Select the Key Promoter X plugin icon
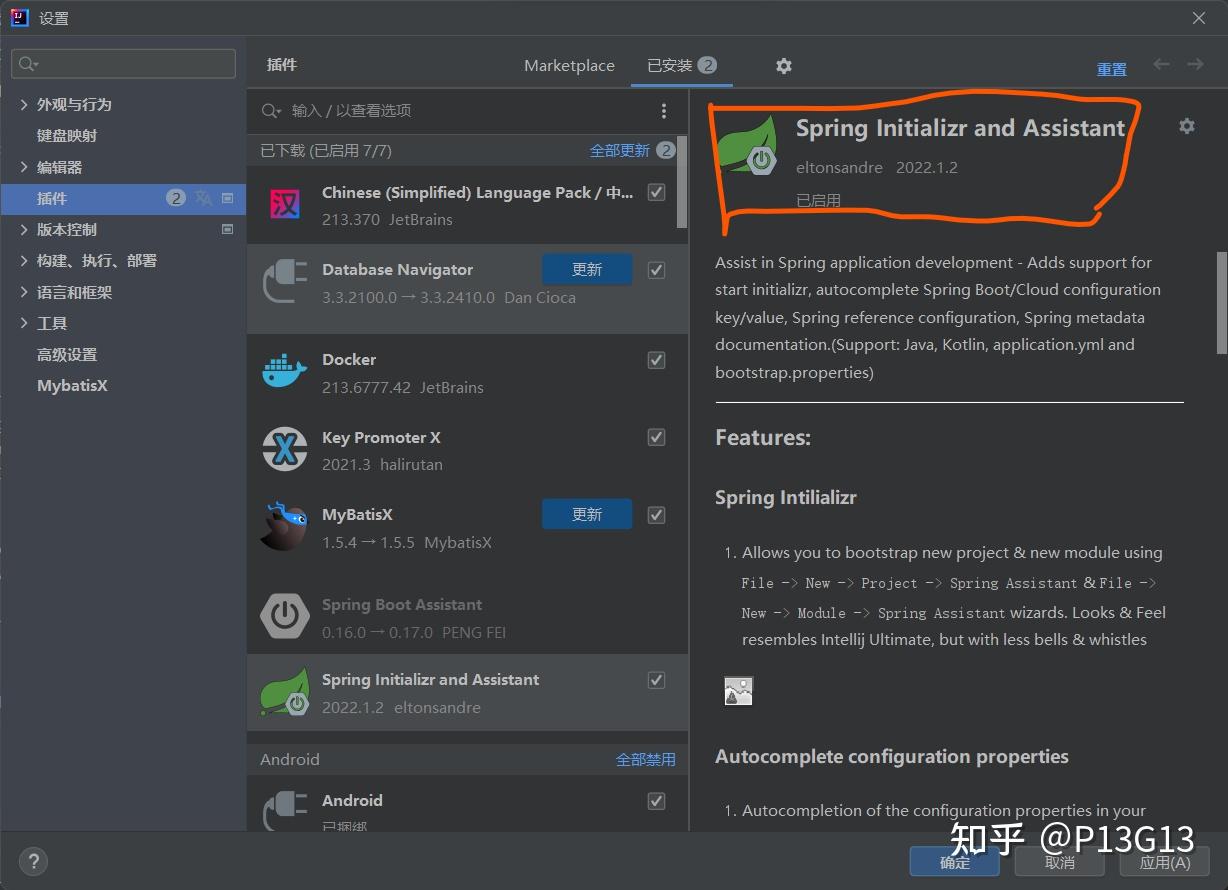Viewport: 1228px width, 890px height. pyautogui.click(x=284, y=447)
